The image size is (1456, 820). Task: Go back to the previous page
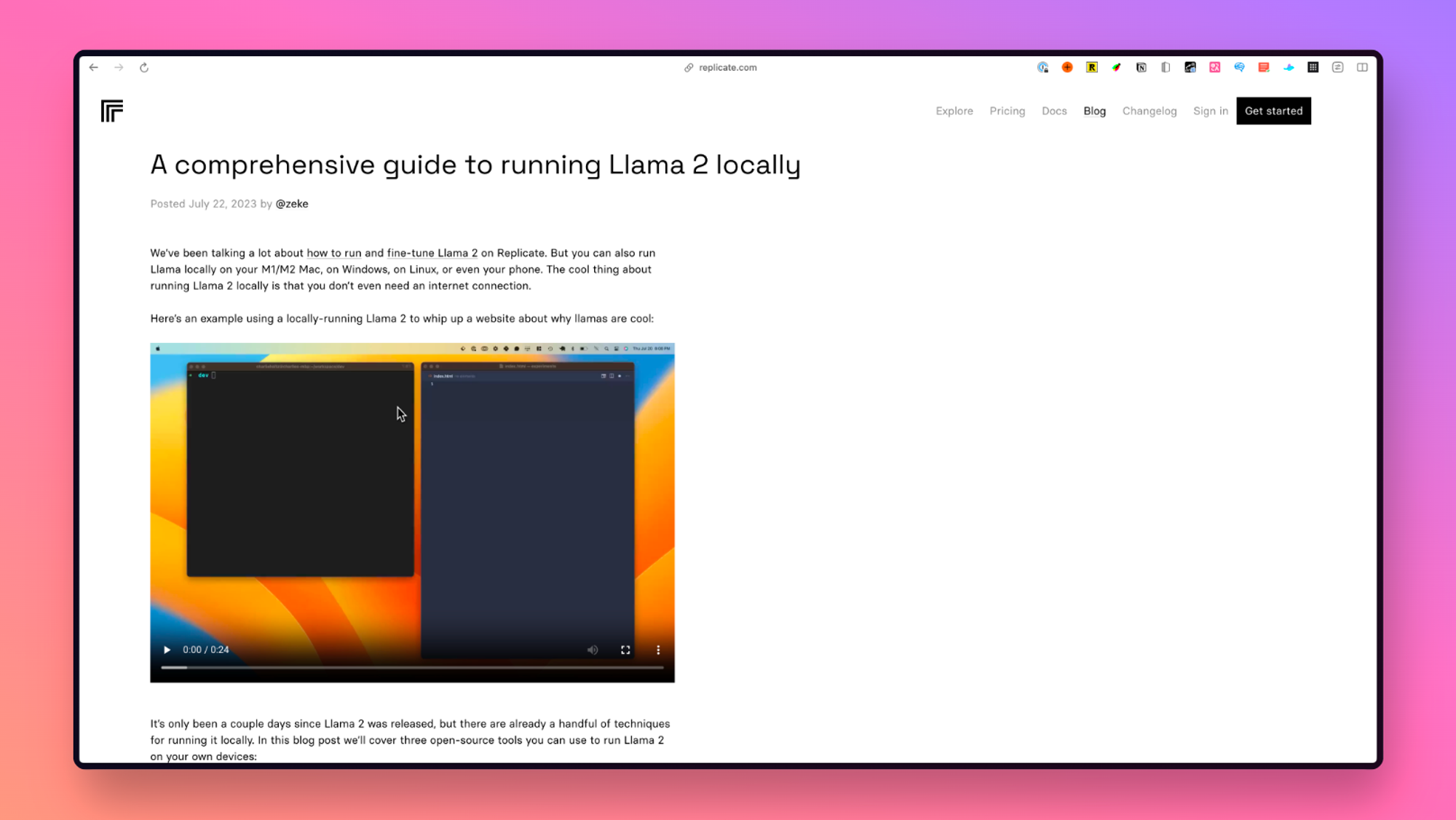(x=94, y=67)
